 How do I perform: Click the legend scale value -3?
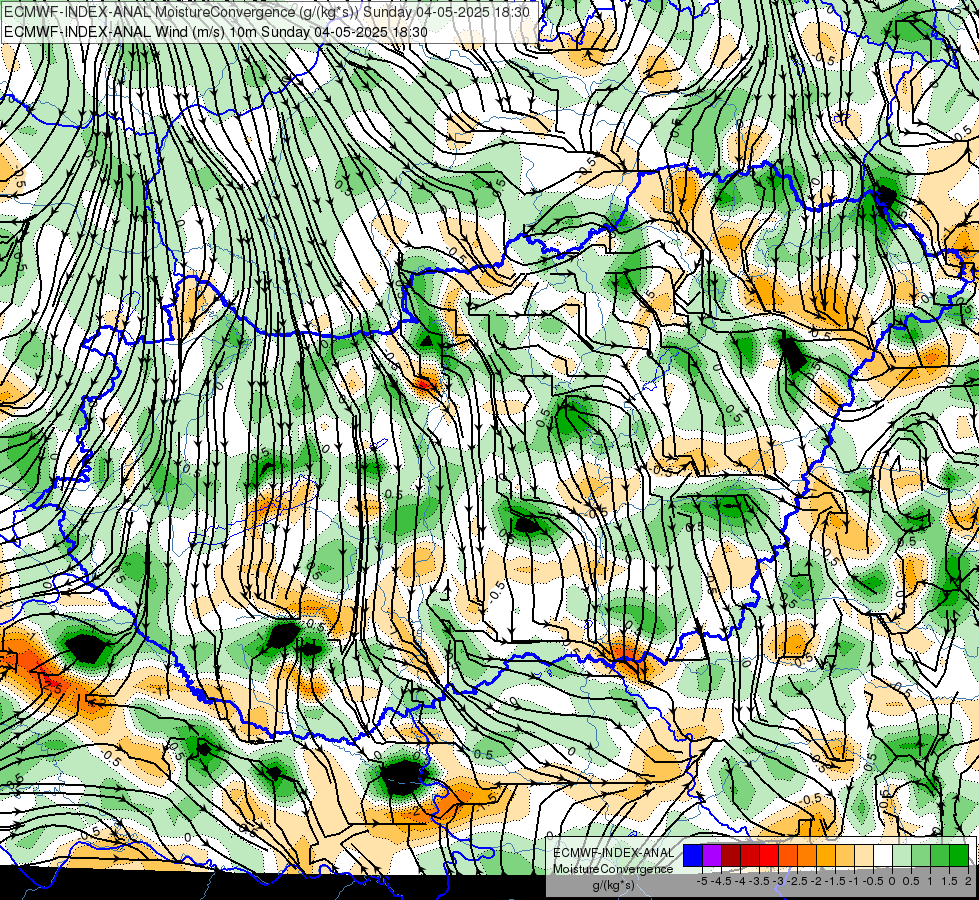pyautogui.click(x=779, y=881)
